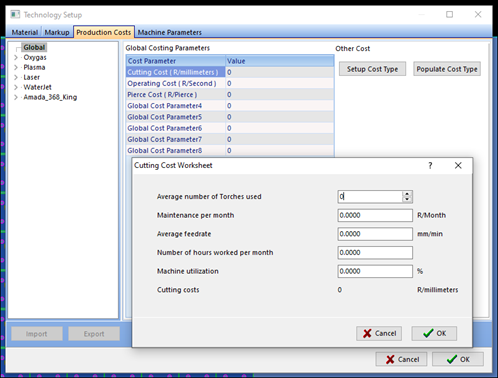This screenshot has width=498, height=378.
Task: Click the Import button
Action: (37, 334)
